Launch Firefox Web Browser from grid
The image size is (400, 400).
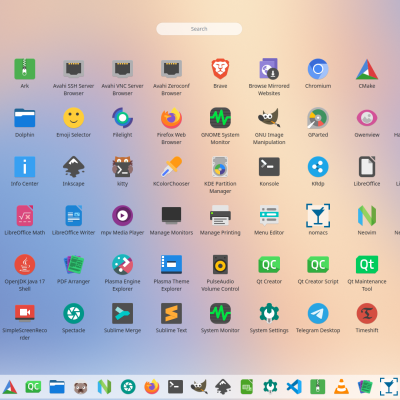point(171,118)
